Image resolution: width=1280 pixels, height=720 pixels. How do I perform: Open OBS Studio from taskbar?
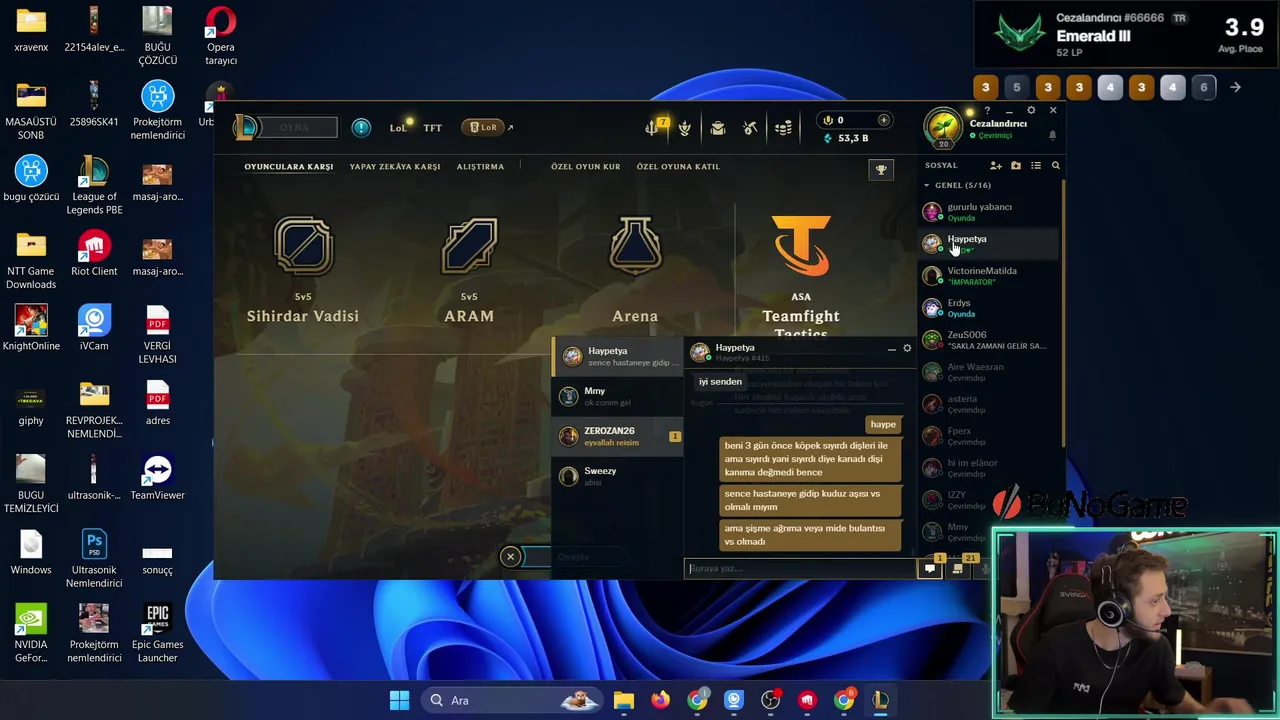(771, 700)
